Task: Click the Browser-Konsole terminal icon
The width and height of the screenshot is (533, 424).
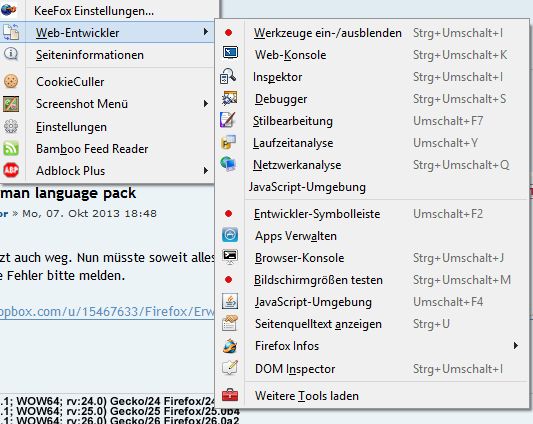Action: [x=230, y=257]
